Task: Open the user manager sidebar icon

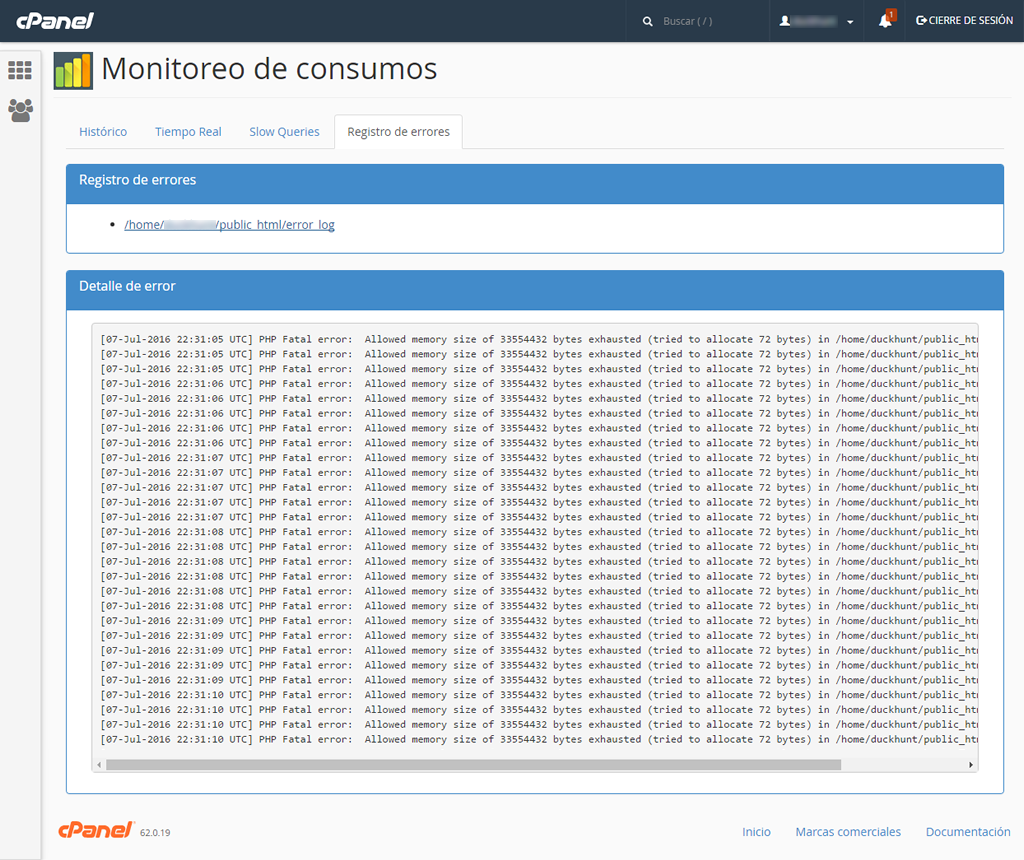Action: [20, 109]
